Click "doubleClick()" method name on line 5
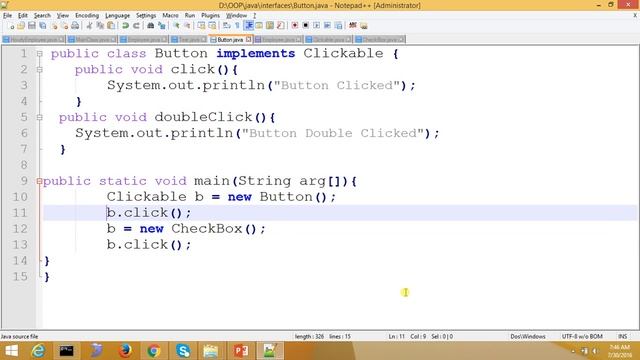 [210, 118]
